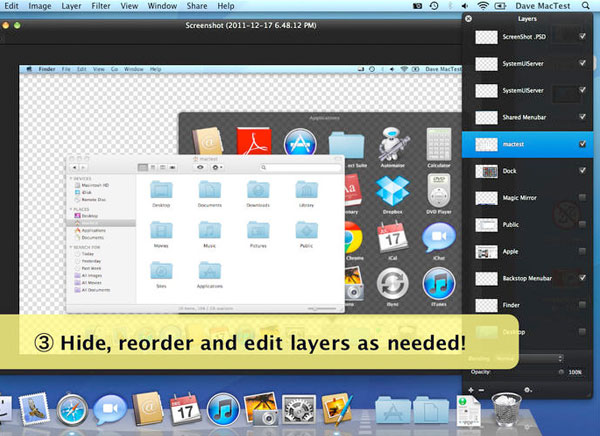Image resolution: width=600 pixels, height=436 pixels.
Task: Open iPhoto camera icon in the Dock
Action: pyautogui.click(x=261, y=409)
